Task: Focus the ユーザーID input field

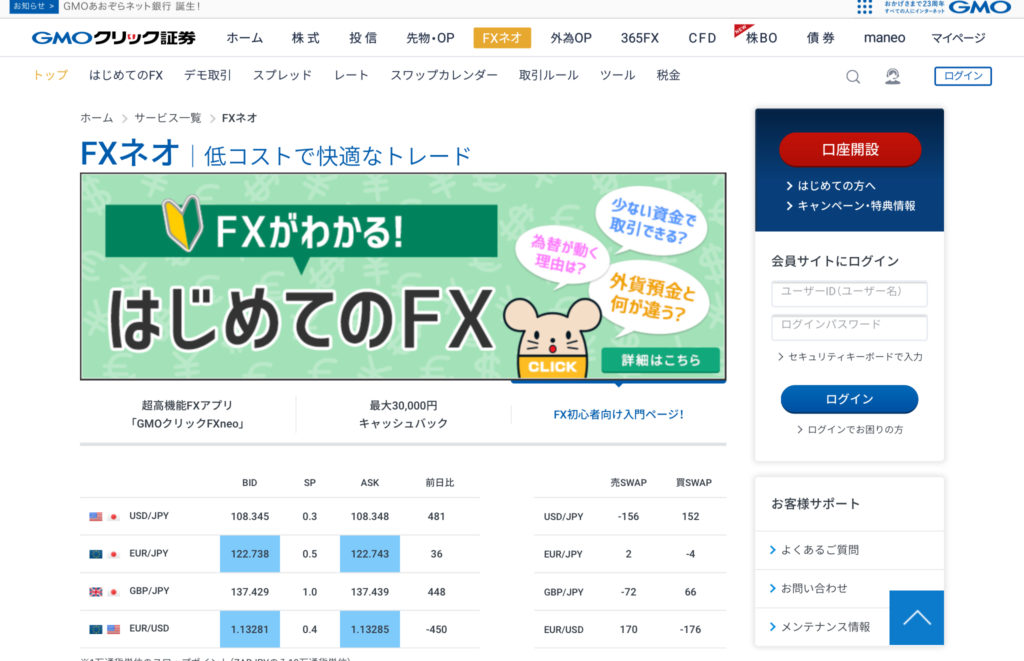Action: tap(849, 293)
